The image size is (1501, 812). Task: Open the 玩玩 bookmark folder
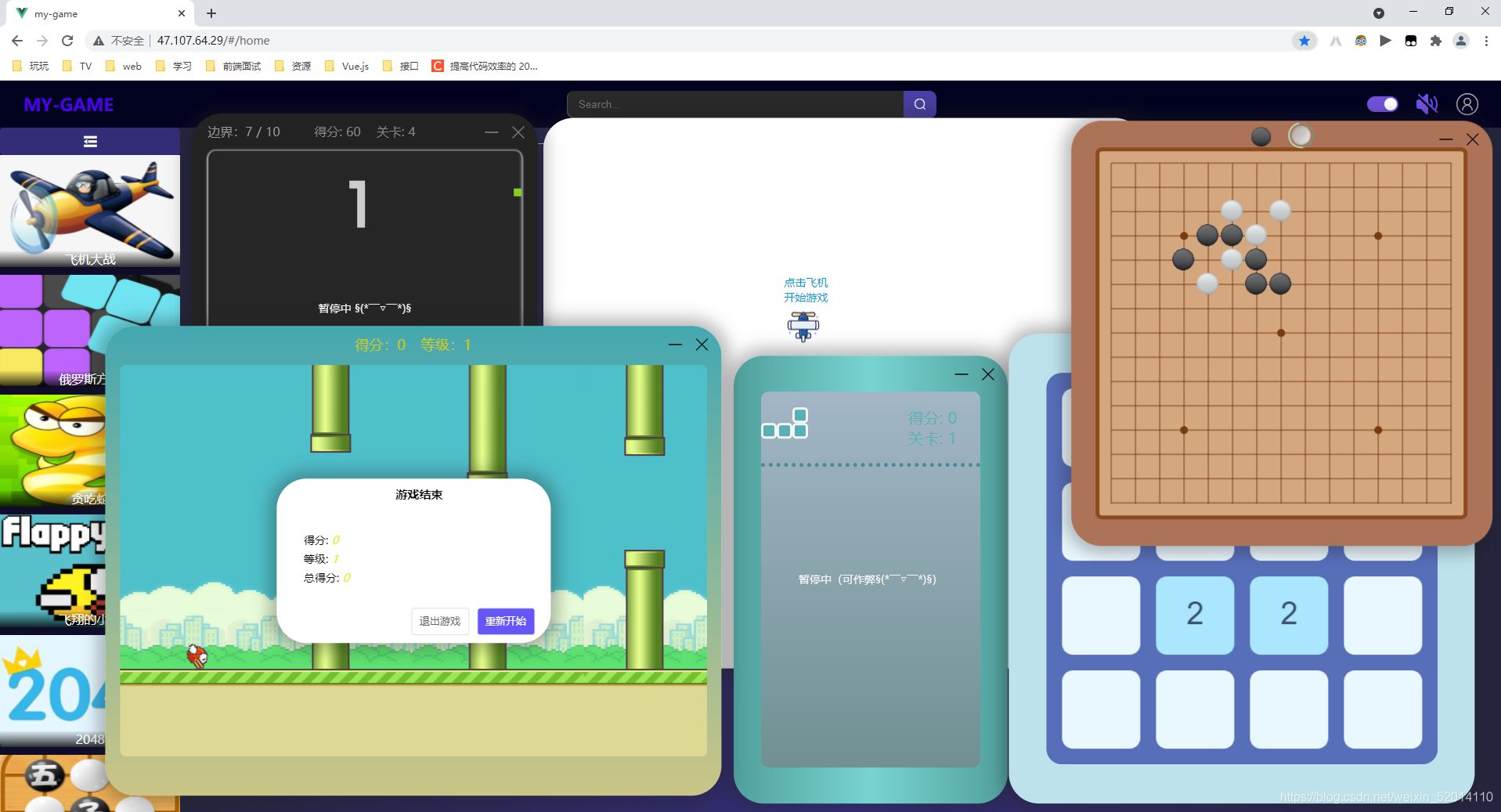point(31,67)
